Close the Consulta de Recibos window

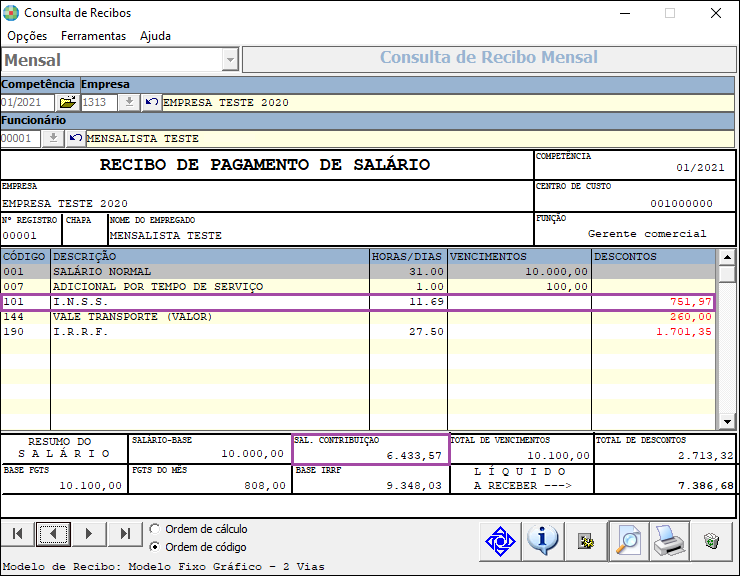coord(716,13)
